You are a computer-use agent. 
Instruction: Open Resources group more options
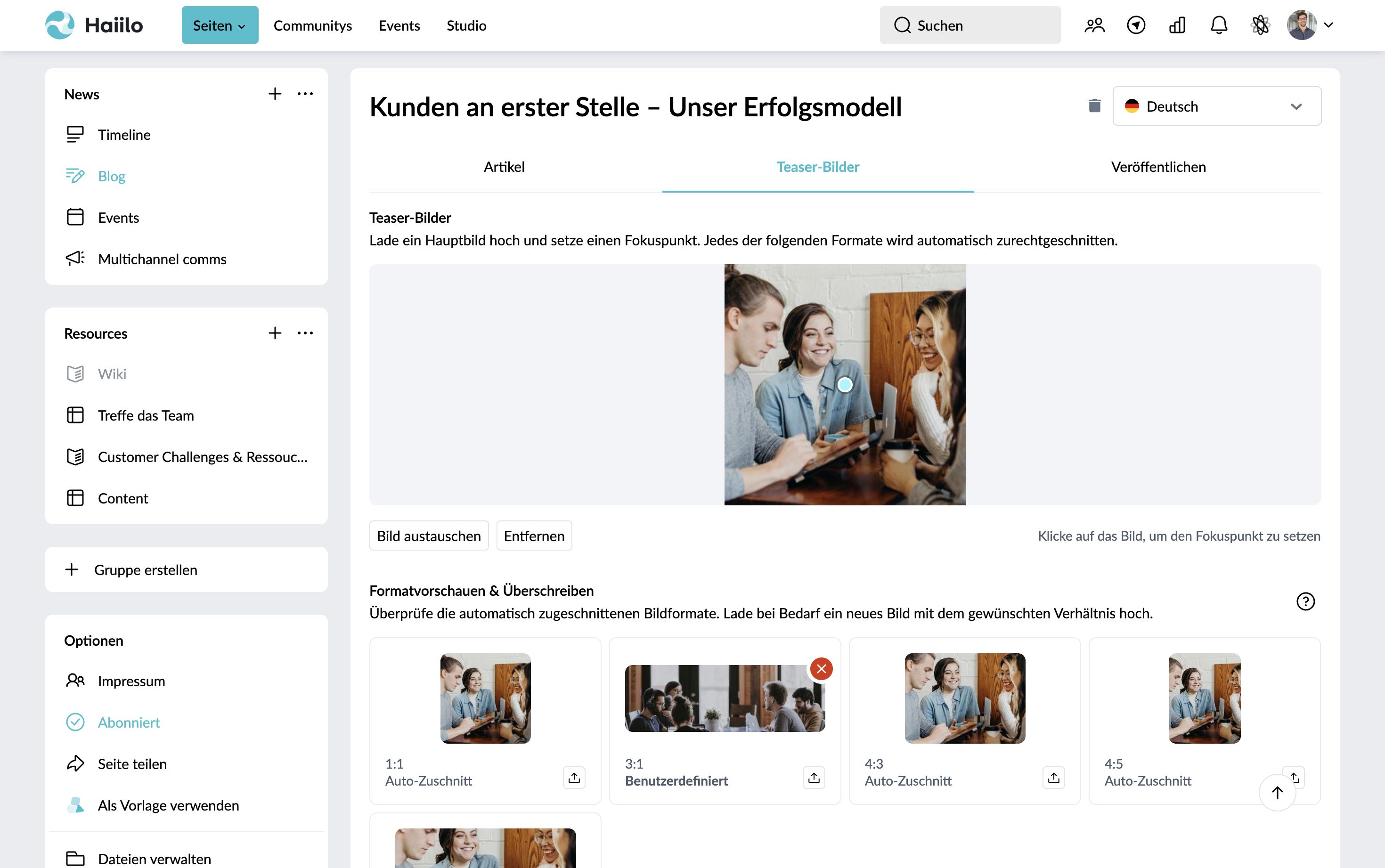tap(305, 333)
